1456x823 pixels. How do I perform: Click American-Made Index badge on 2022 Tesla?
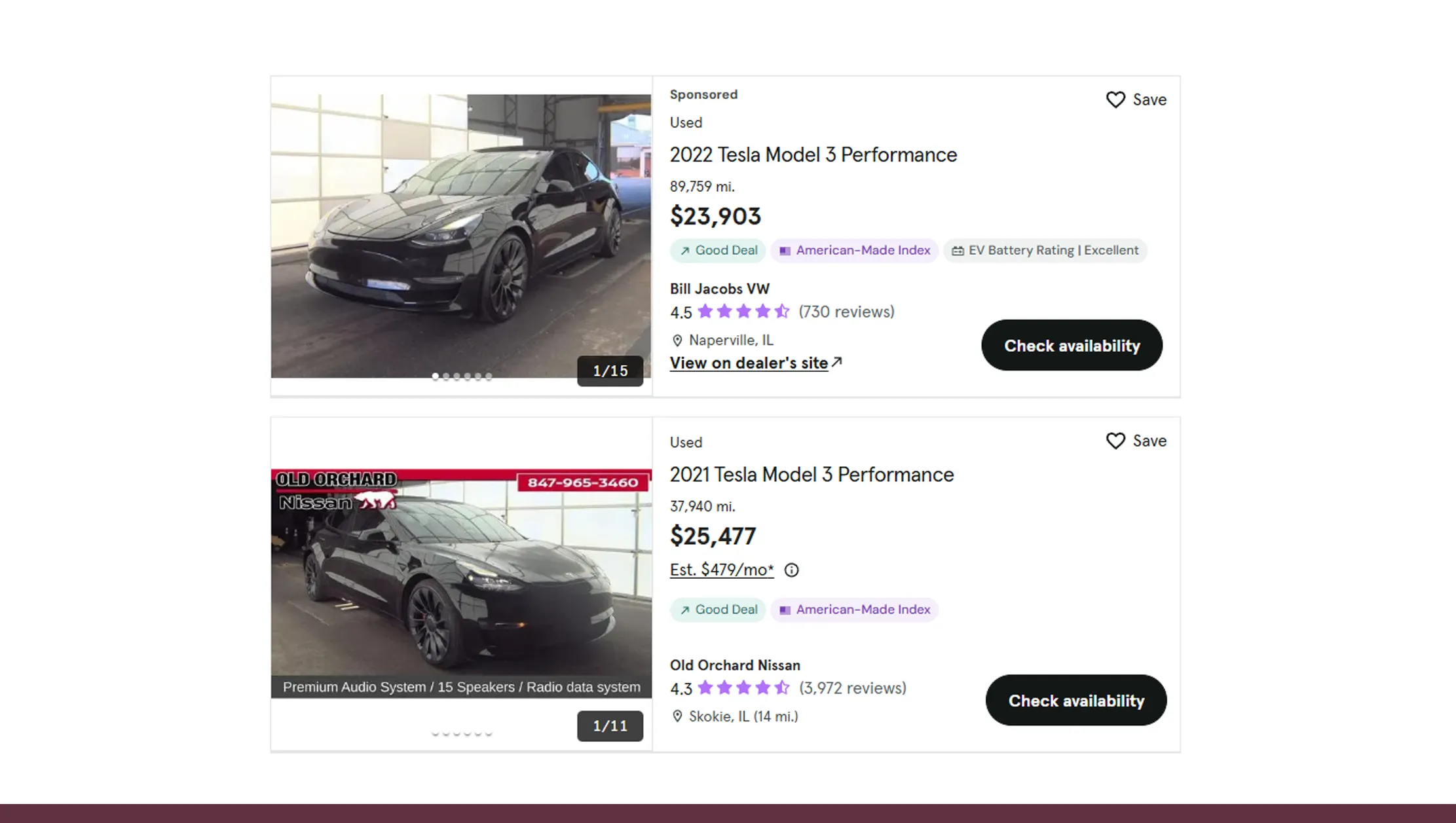(x=855, y=251)
